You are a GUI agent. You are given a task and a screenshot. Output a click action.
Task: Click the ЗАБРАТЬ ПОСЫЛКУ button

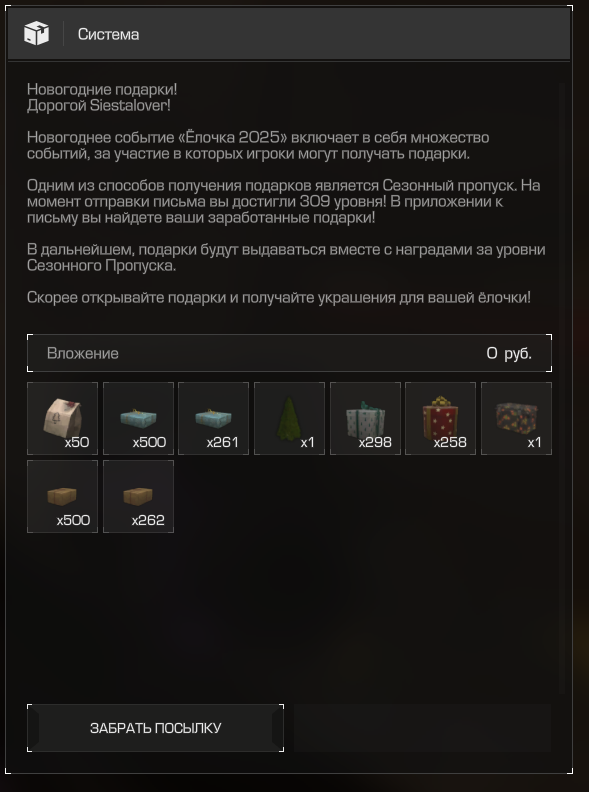click(156, 728)
